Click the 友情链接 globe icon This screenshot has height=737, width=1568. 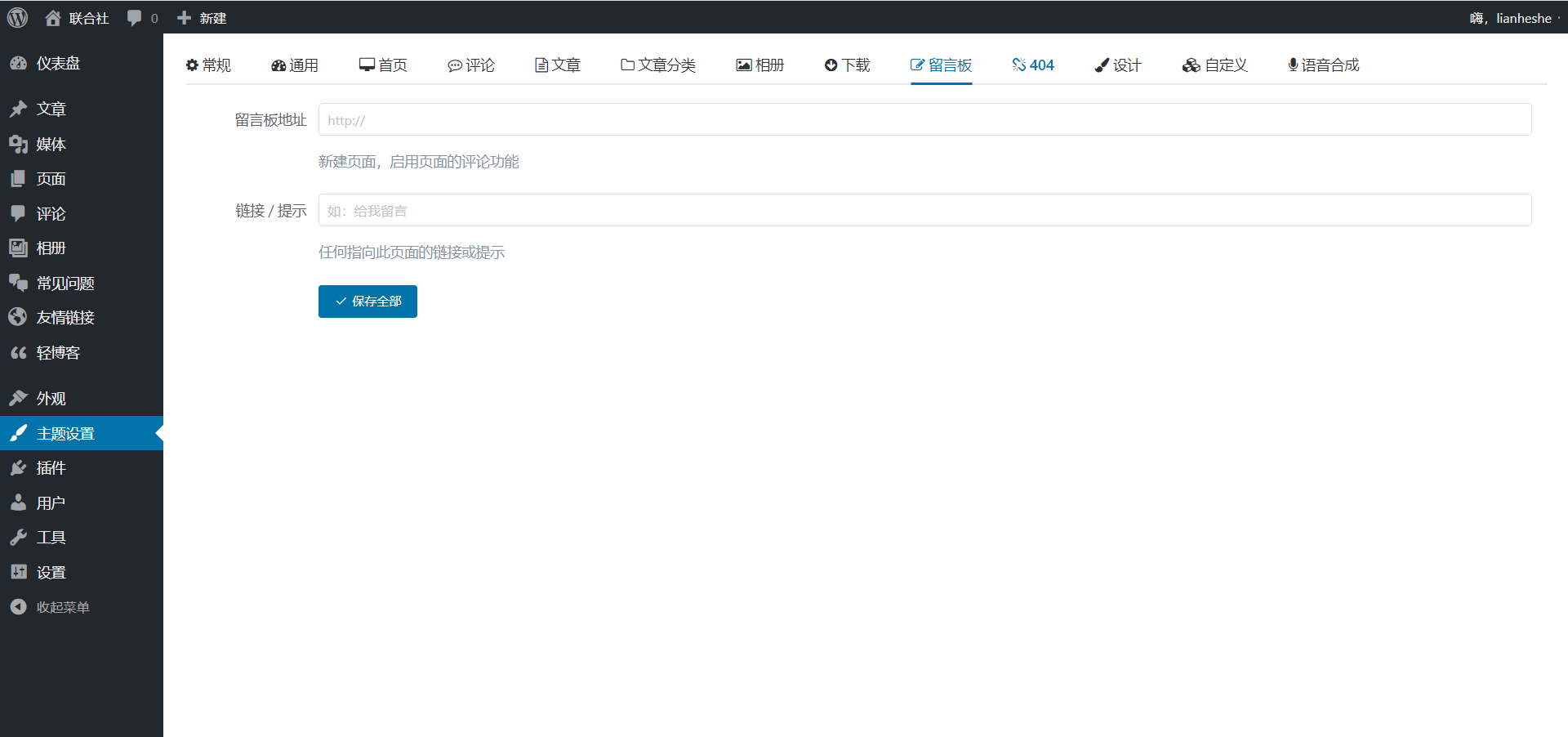[x=18, y=317]
